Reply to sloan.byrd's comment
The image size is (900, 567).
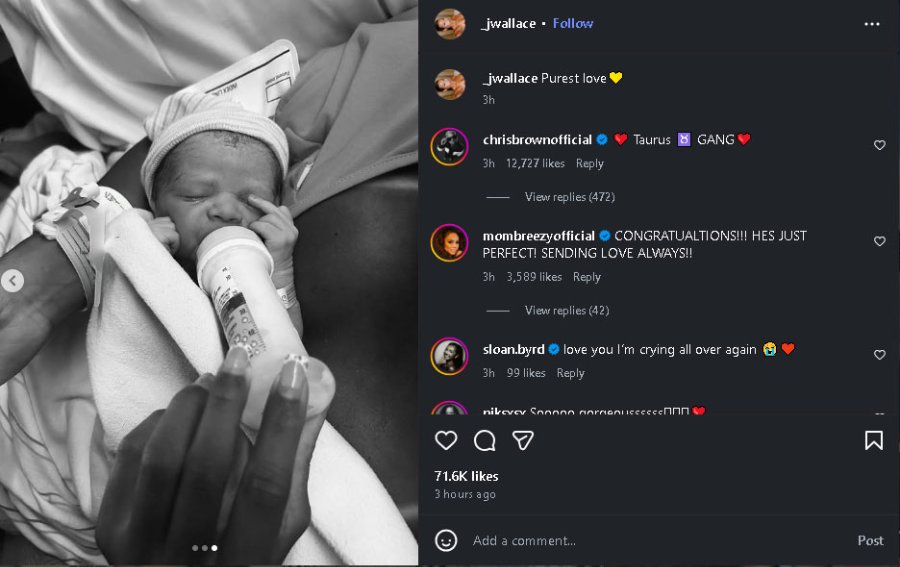coord(570,373)
